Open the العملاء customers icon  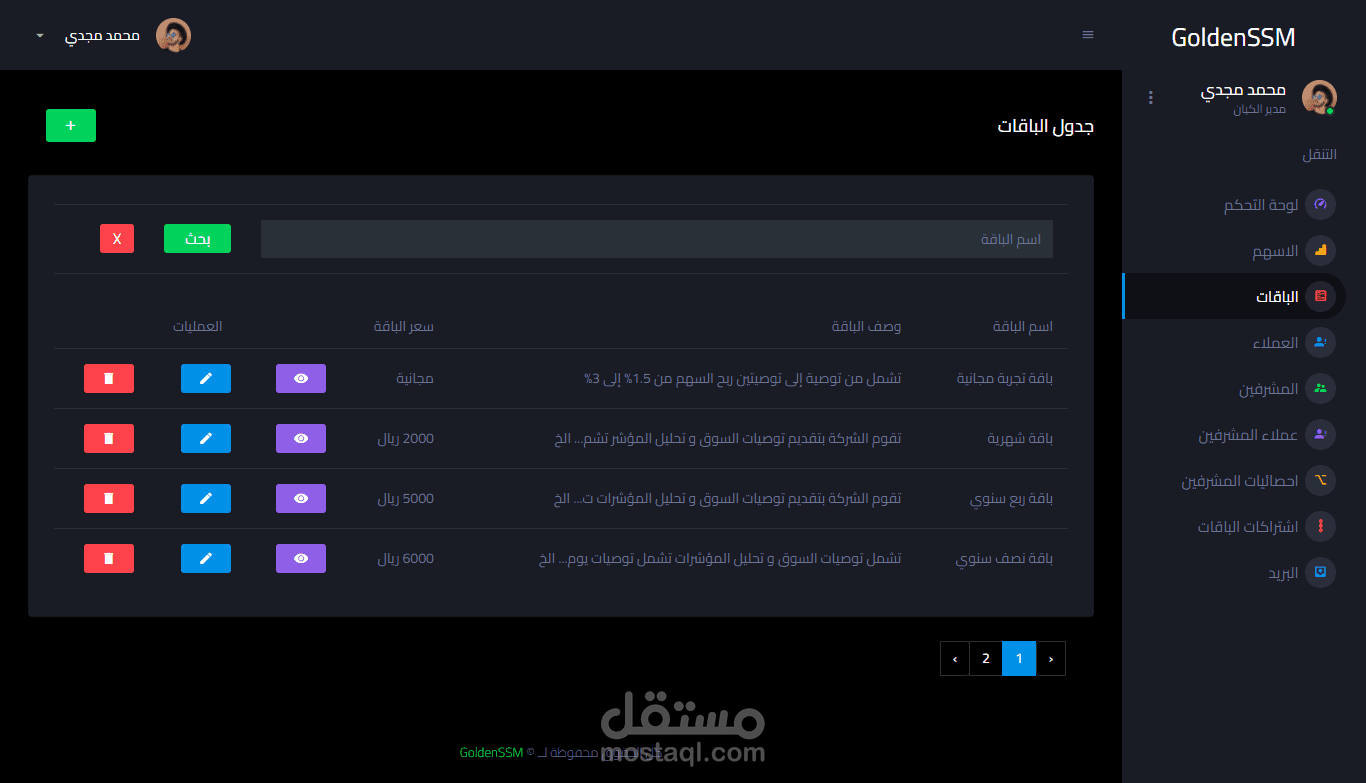[x=1320, y=342]
